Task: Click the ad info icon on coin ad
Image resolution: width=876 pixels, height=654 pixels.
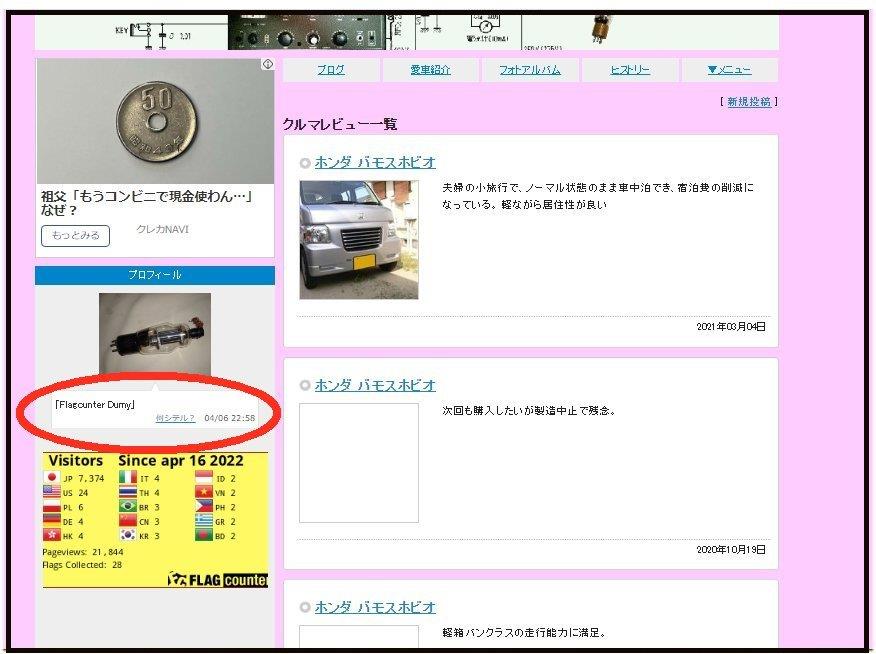Action: [268, 64]
